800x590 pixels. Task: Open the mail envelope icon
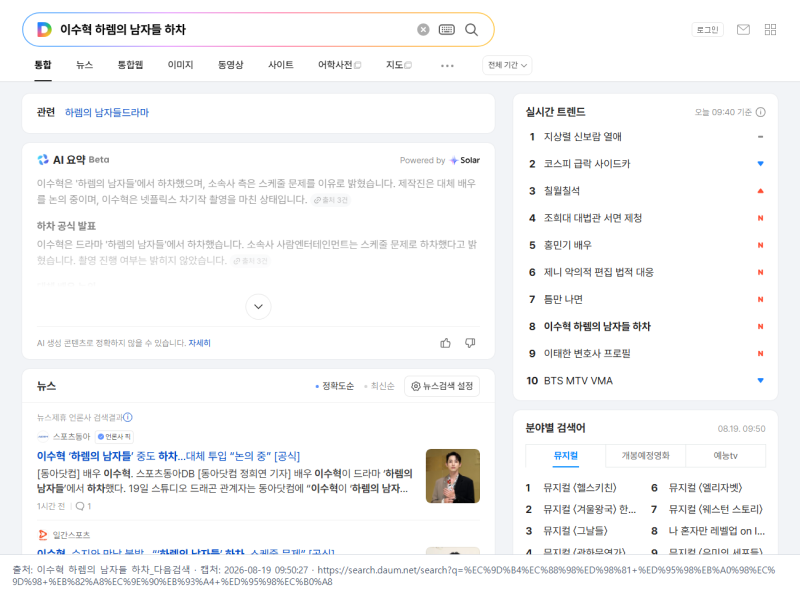[x=743, y=30]
